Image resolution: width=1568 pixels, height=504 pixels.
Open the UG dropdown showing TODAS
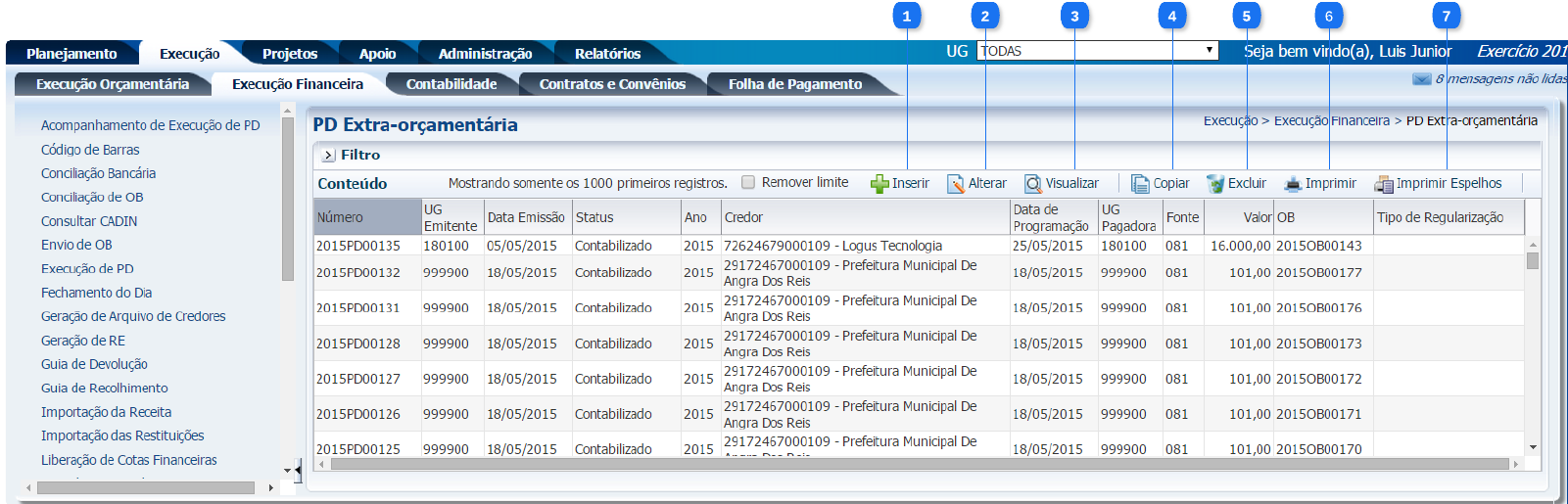pos(1097,51)
